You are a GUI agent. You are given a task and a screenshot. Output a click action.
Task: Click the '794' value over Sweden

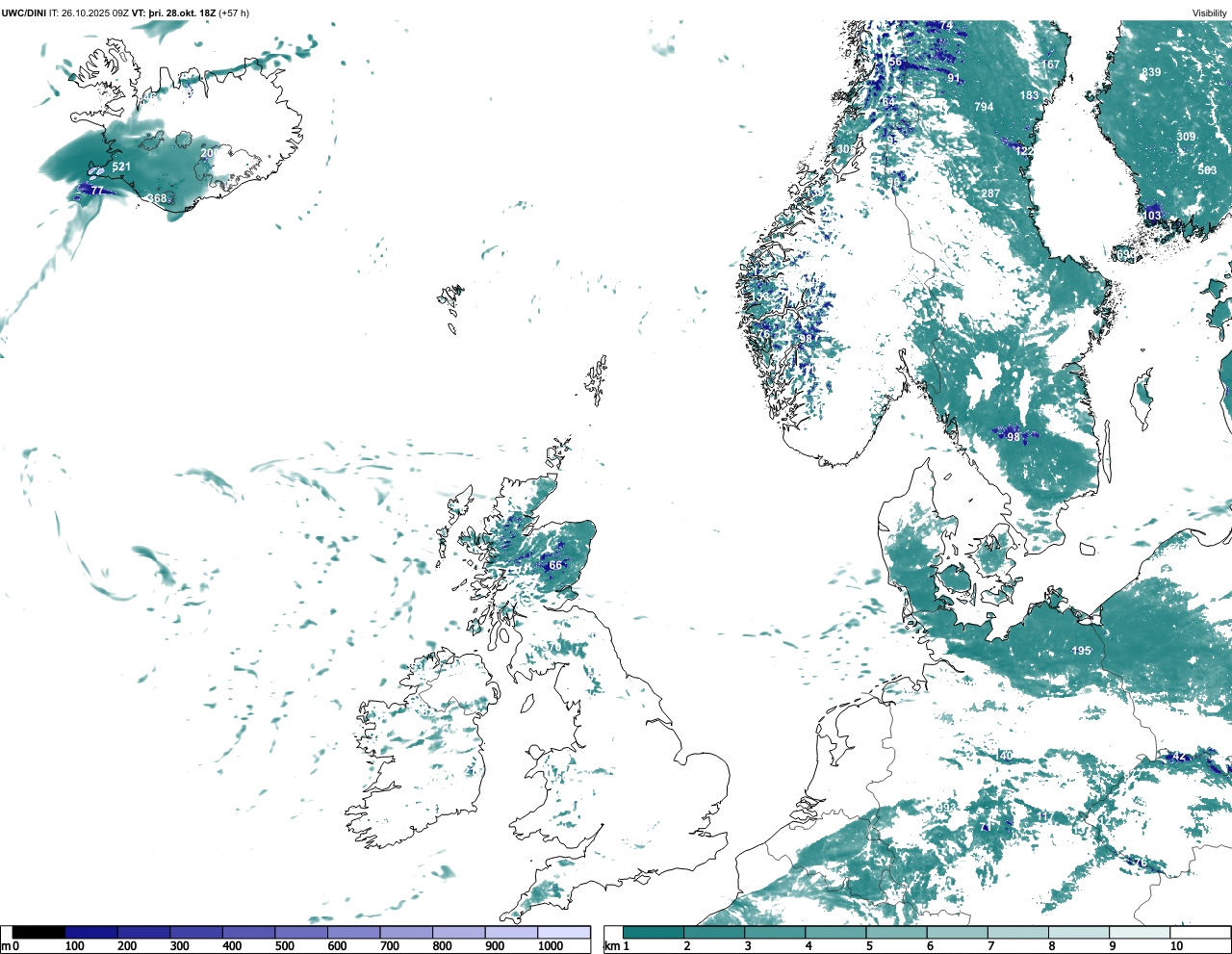point(984,106)
